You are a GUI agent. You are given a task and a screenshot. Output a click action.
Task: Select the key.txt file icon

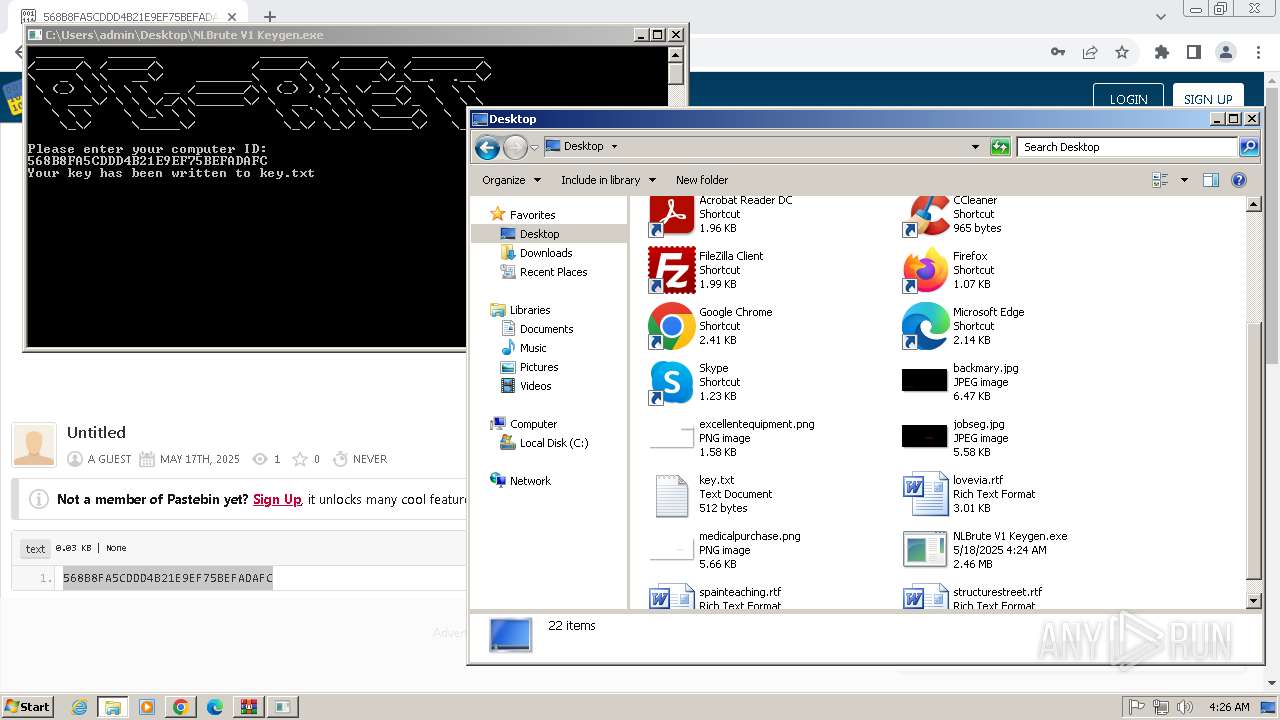pos(671,494)
